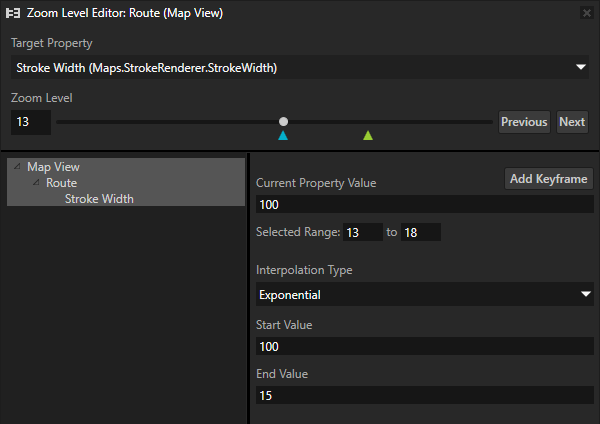Click the Previous button
The height and width of the screenshot is (424, 600).
click(x=524, y=122)
